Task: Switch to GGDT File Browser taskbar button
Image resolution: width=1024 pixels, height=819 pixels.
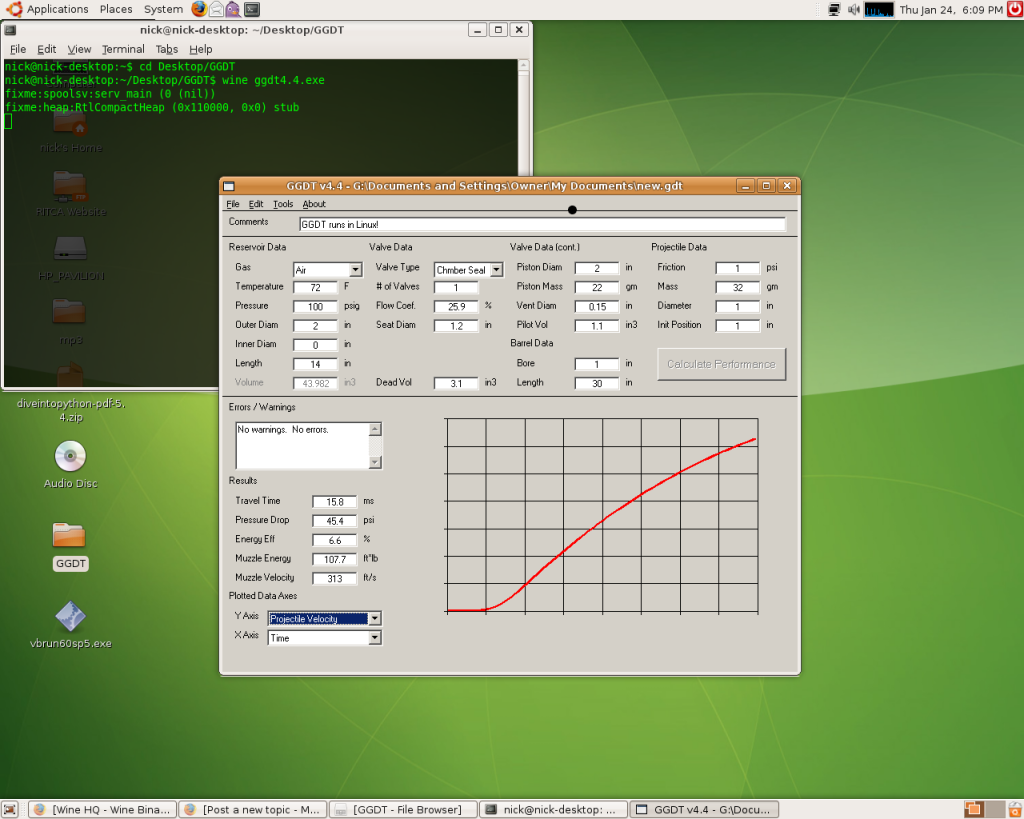Action: tap(401, 809)
